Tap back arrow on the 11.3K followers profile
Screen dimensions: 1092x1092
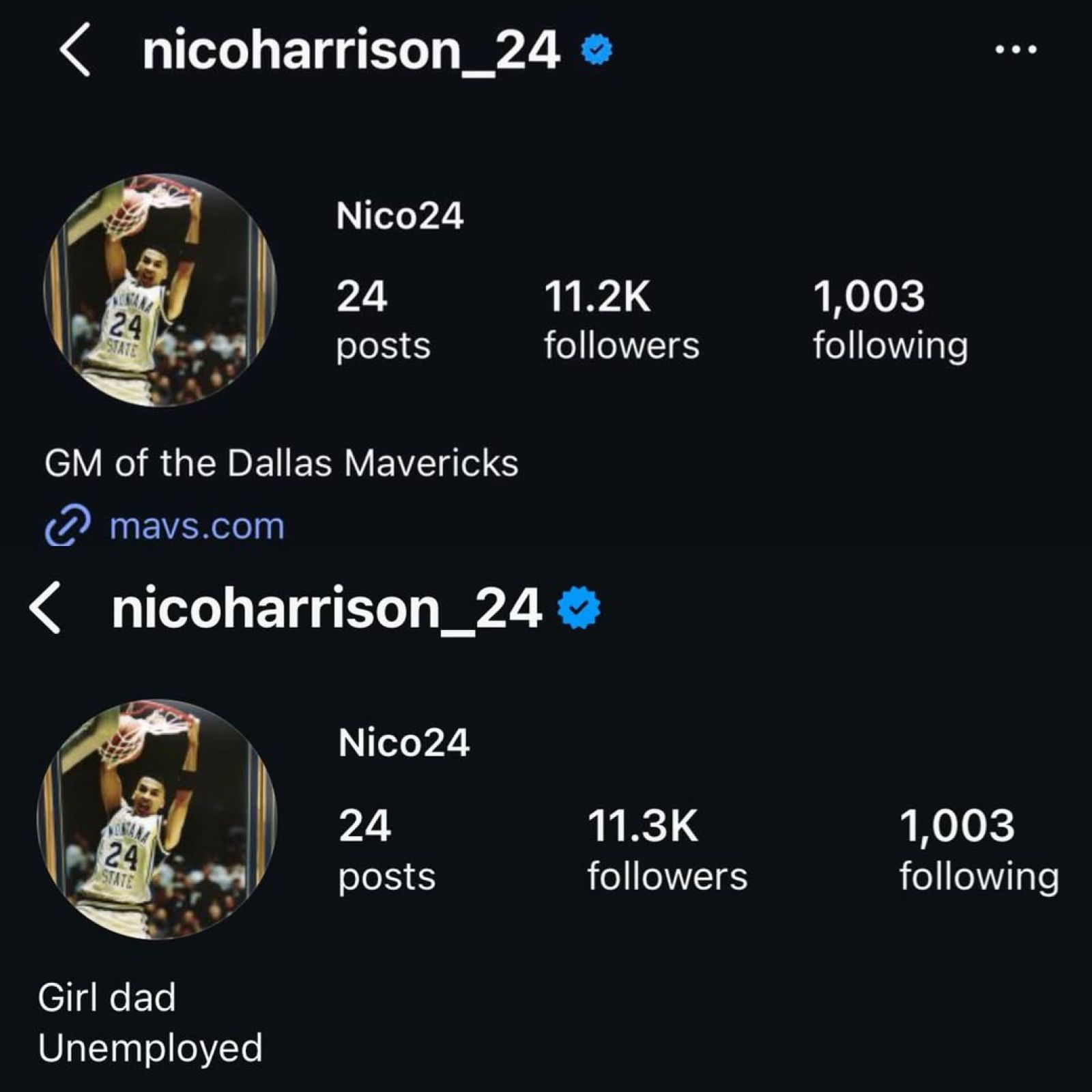tap(46, 608)
